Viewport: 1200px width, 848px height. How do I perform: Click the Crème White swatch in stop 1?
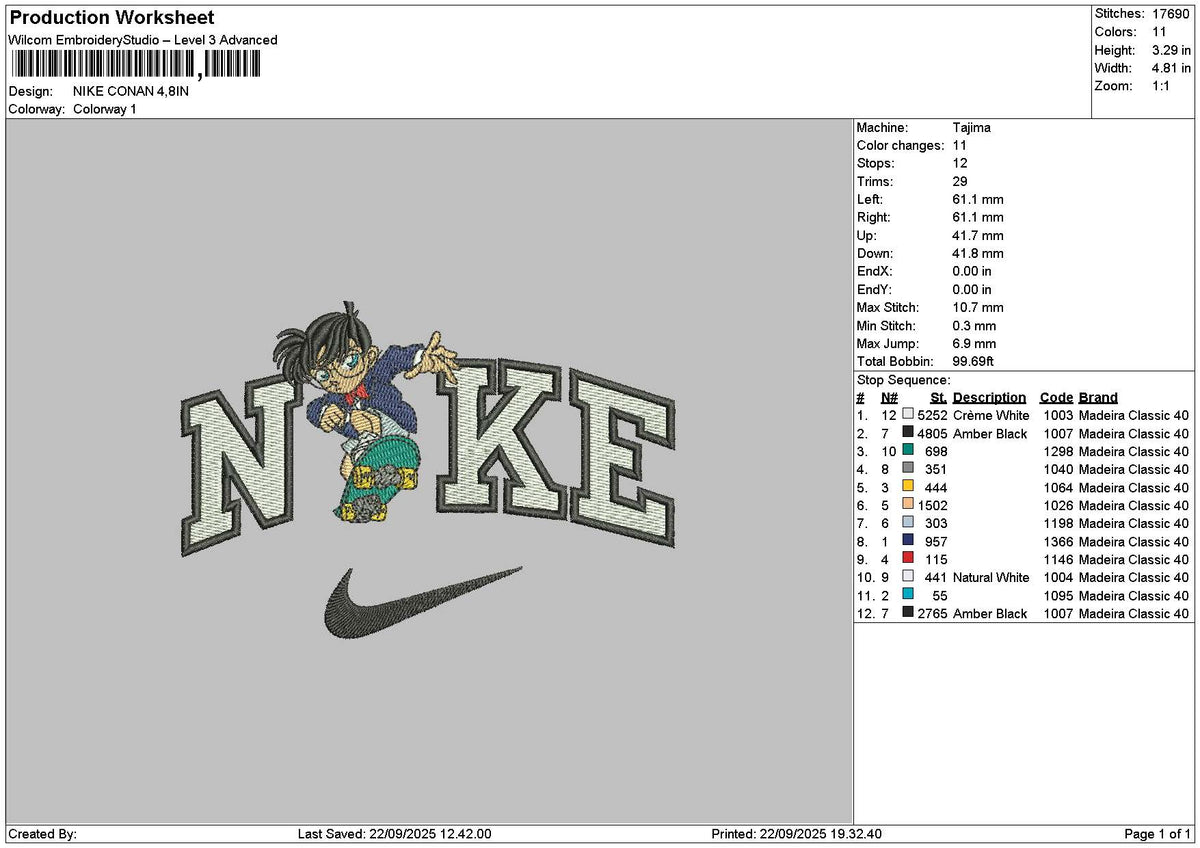[908, 415]
